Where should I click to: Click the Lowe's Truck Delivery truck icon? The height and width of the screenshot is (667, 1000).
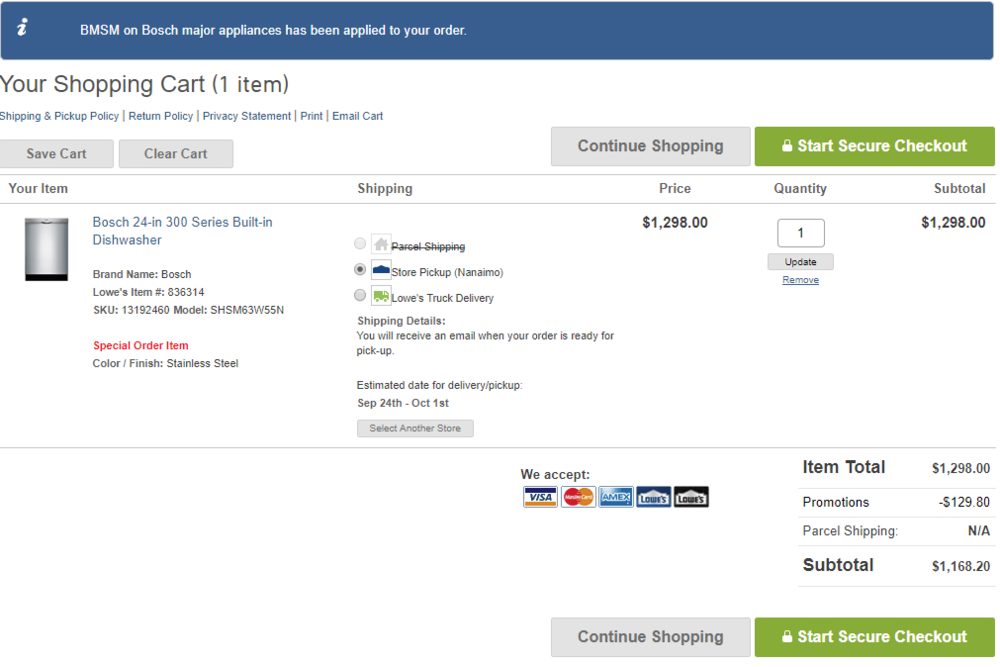[380, 296]
